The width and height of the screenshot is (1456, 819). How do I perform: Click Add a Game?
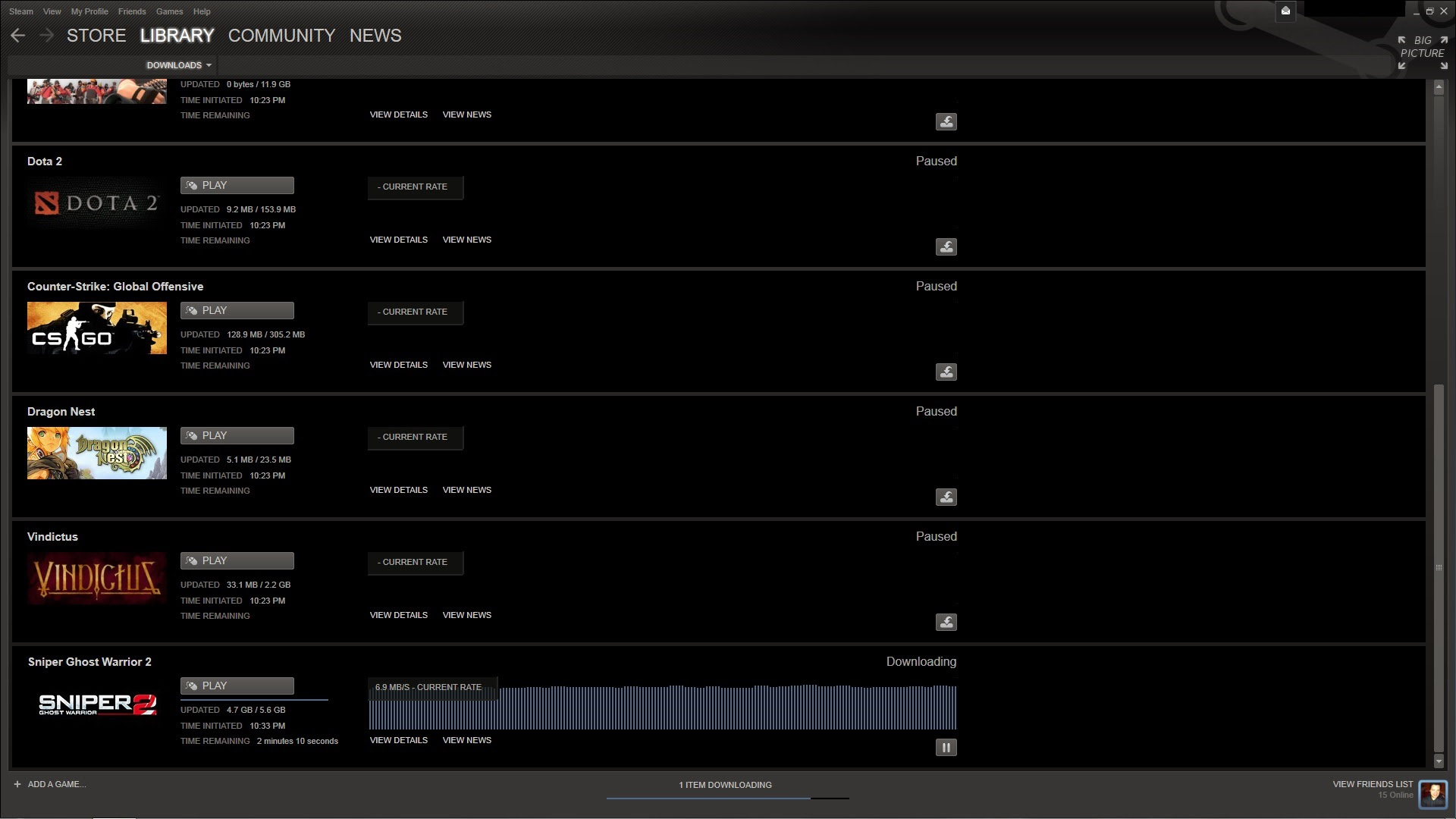57,784
